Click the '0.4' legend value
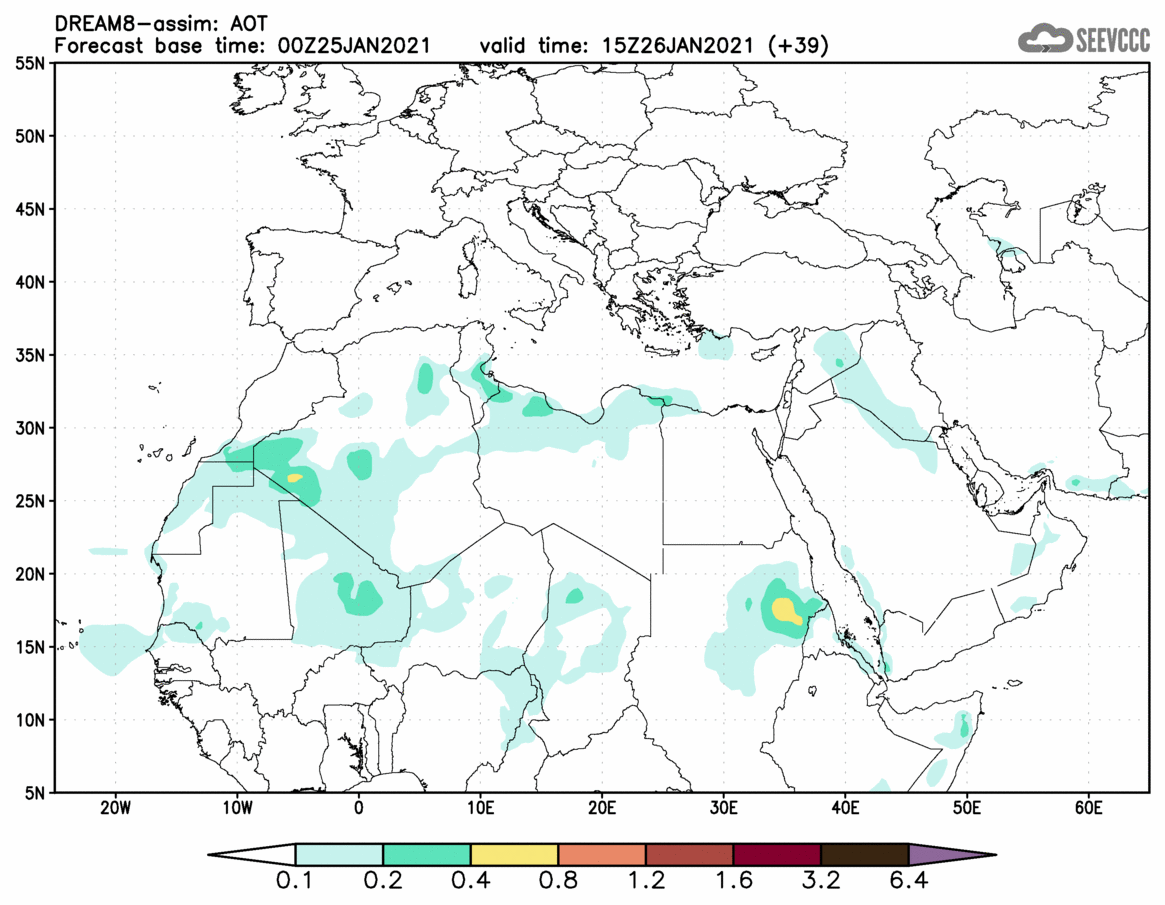Image resolution: width=1165 pixels, height=905 pixels. pyautogui.click(x=470, y=882)
